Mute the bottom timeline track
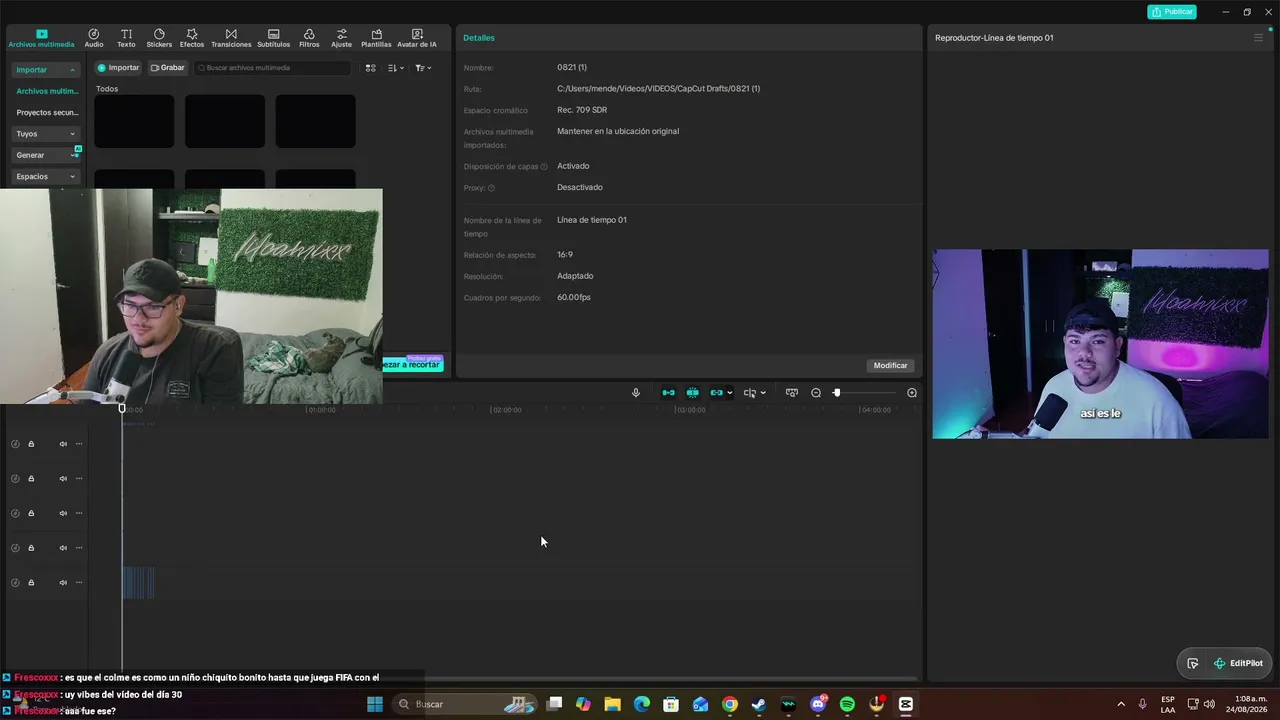Screen dimensions: 1280x720 point(63,583)
